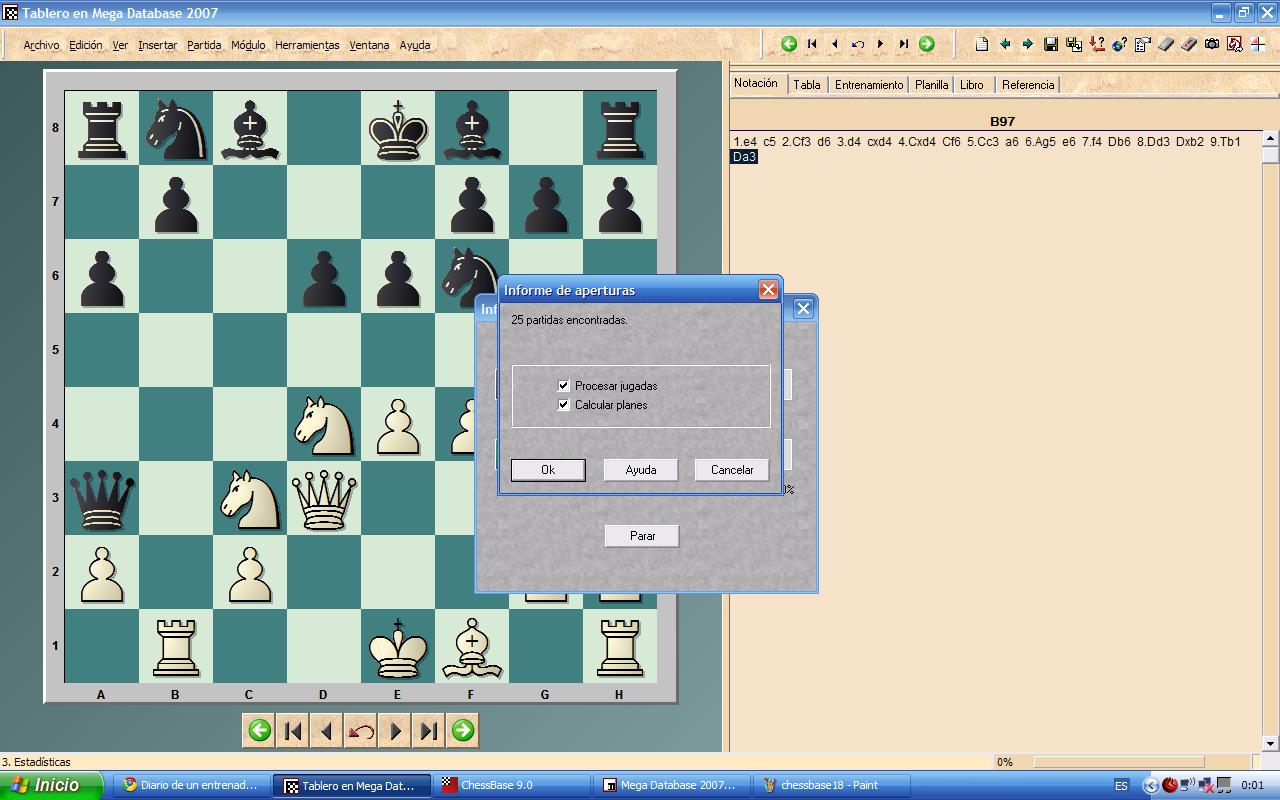The height and width of the screenshot is (800, 1280).
Task: Click the save game diskette icon
Action: [x=1050, y=44]
